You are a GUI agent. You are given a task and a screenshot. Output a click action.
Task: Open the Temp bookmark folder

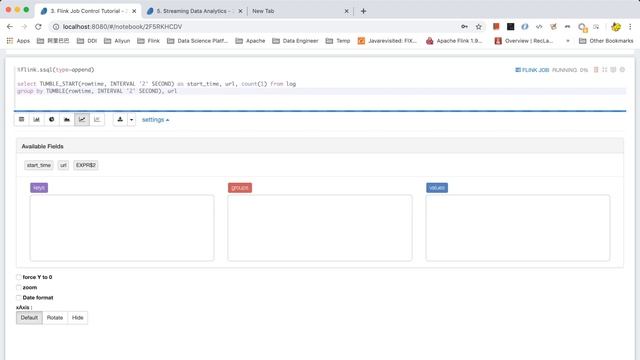pyautogui.click(x=338, y=41)
